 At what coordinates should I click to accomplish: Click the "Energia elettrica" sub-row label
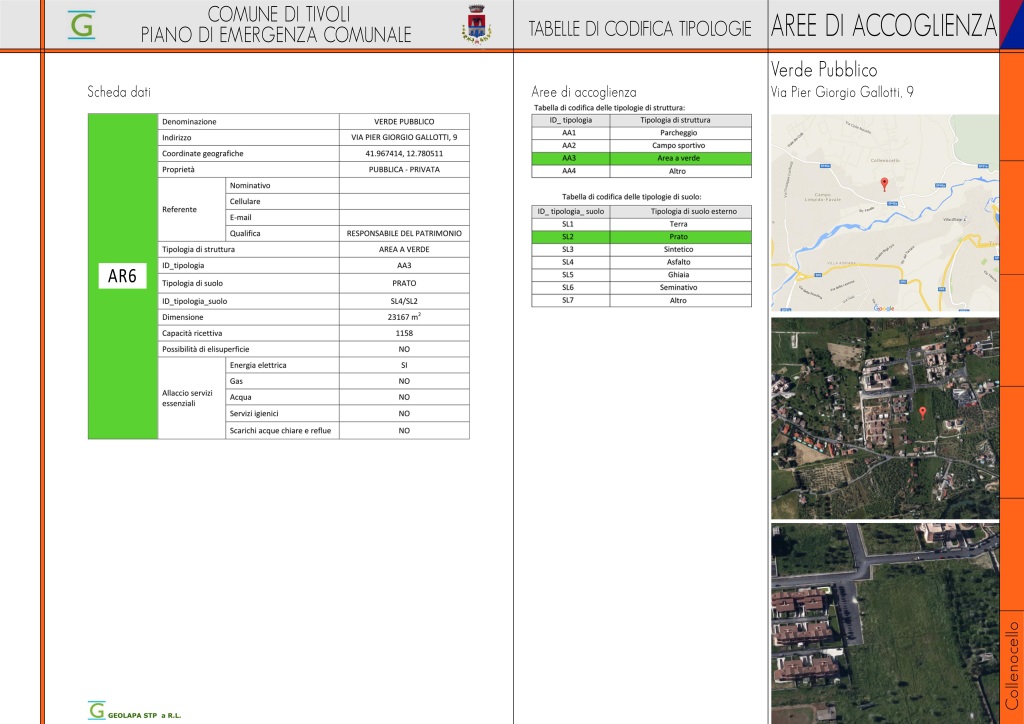[x=258, y=365]
